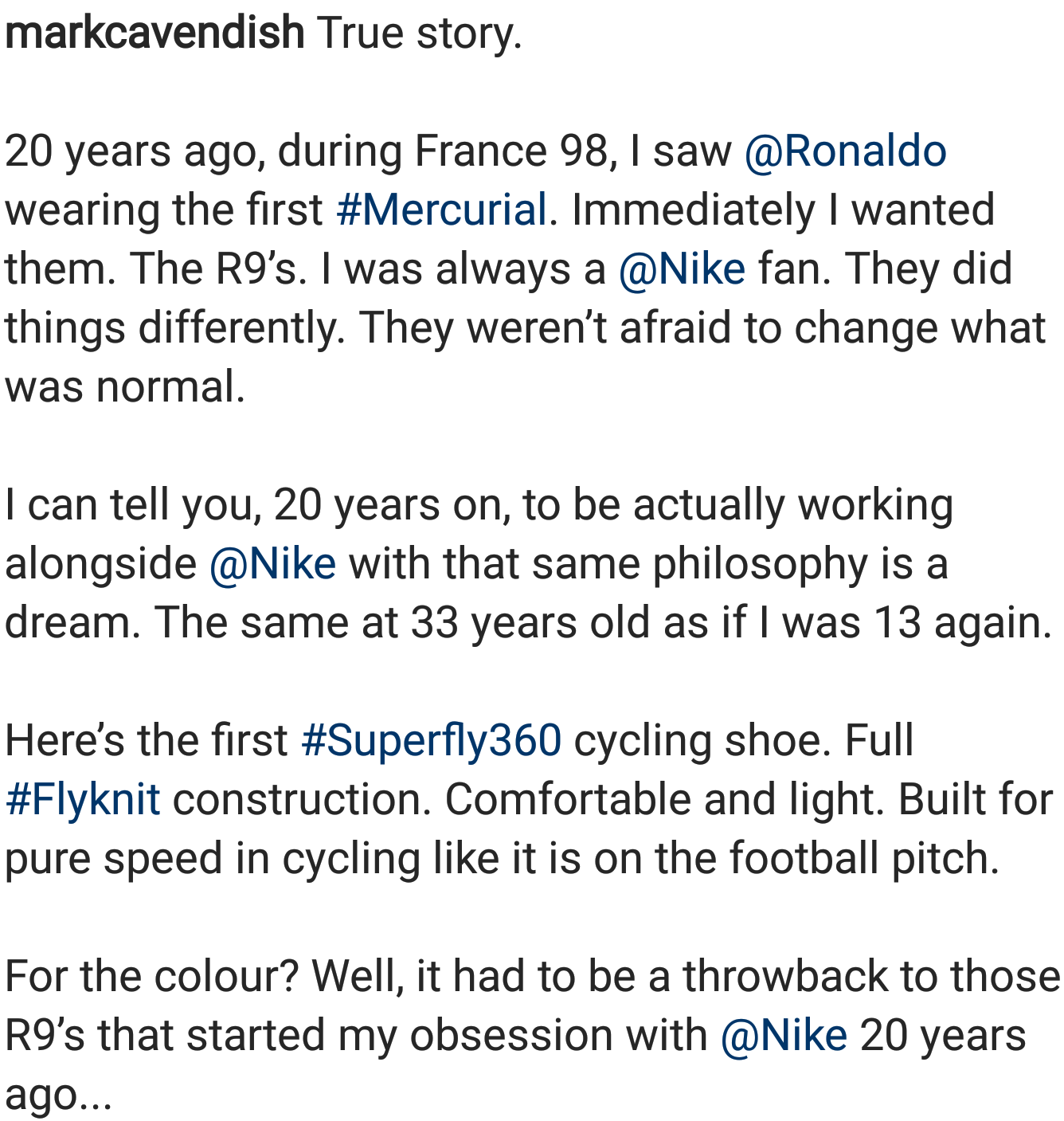Open @Nike mention following 'alongside'

tap(273, 564)
